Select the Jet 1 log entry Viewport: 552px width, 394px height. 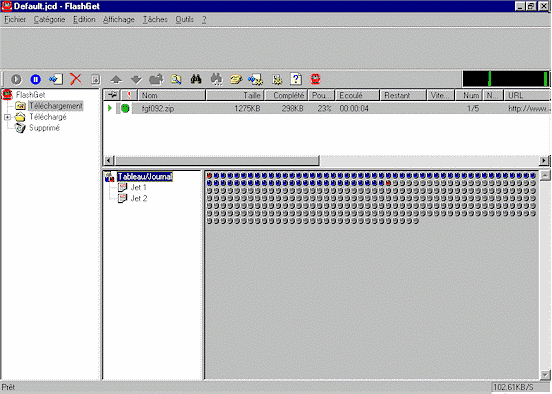(138, 187)
